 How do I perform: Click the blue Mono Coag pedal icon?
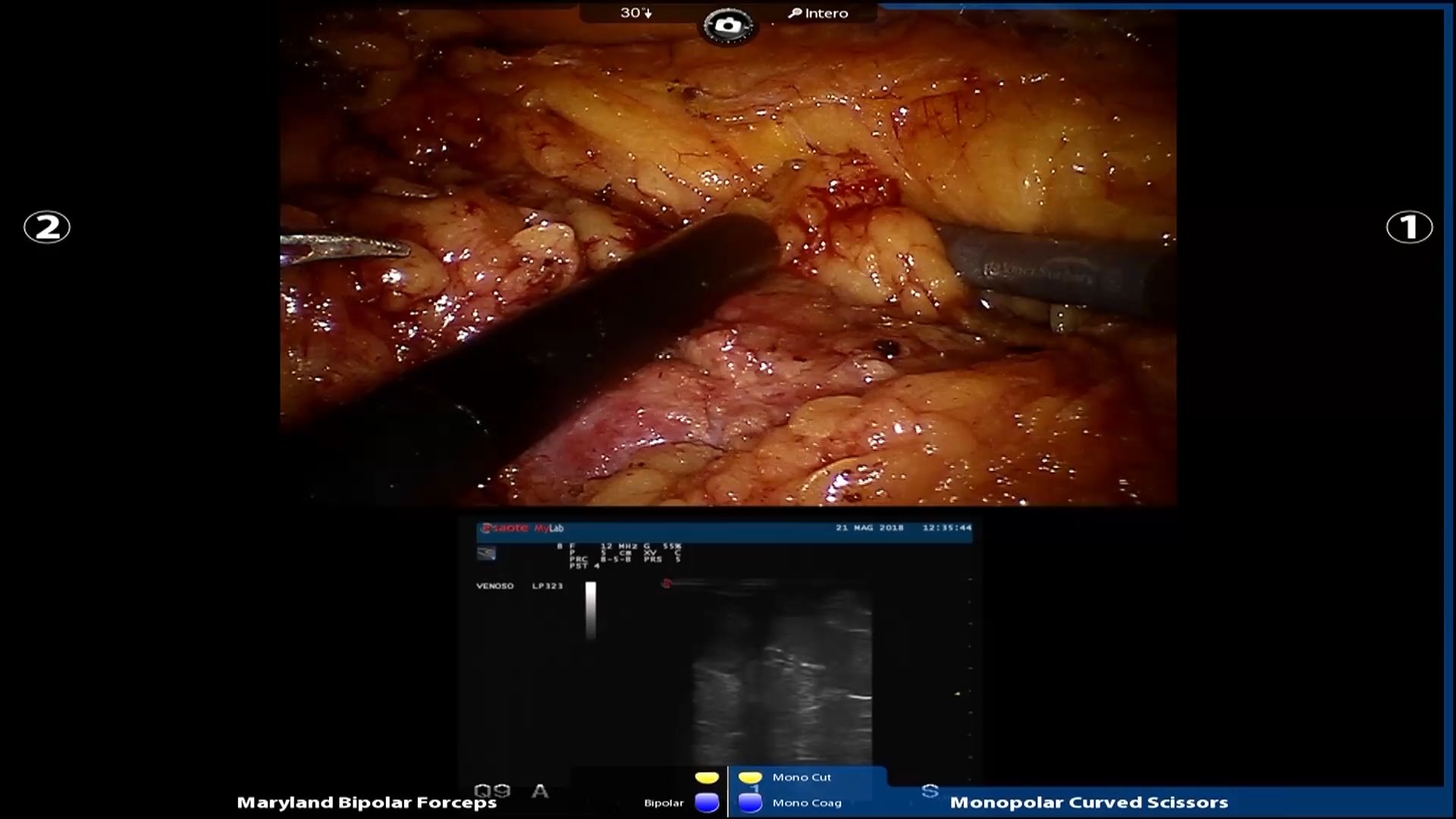750,803
